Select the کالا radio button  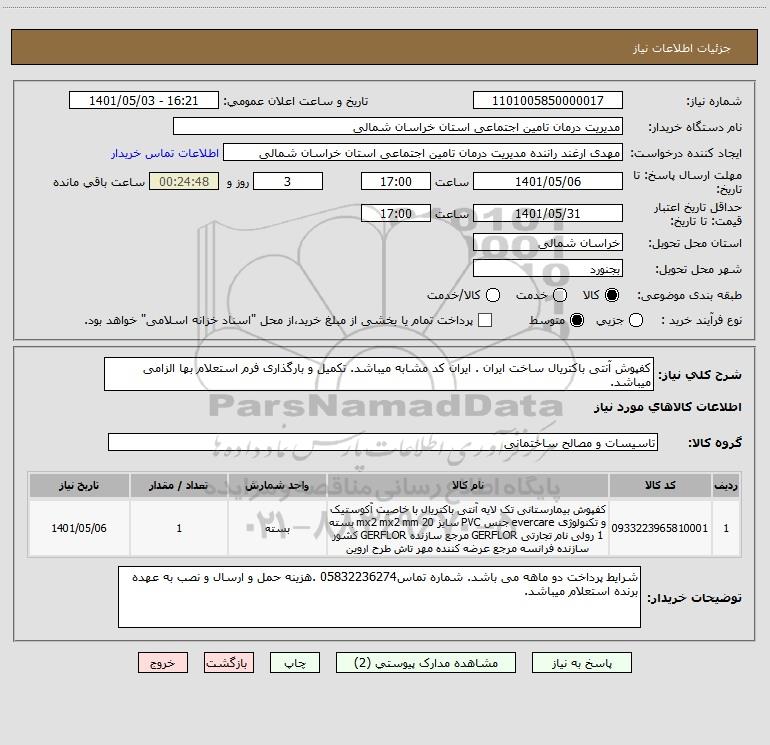coord(612,295)
